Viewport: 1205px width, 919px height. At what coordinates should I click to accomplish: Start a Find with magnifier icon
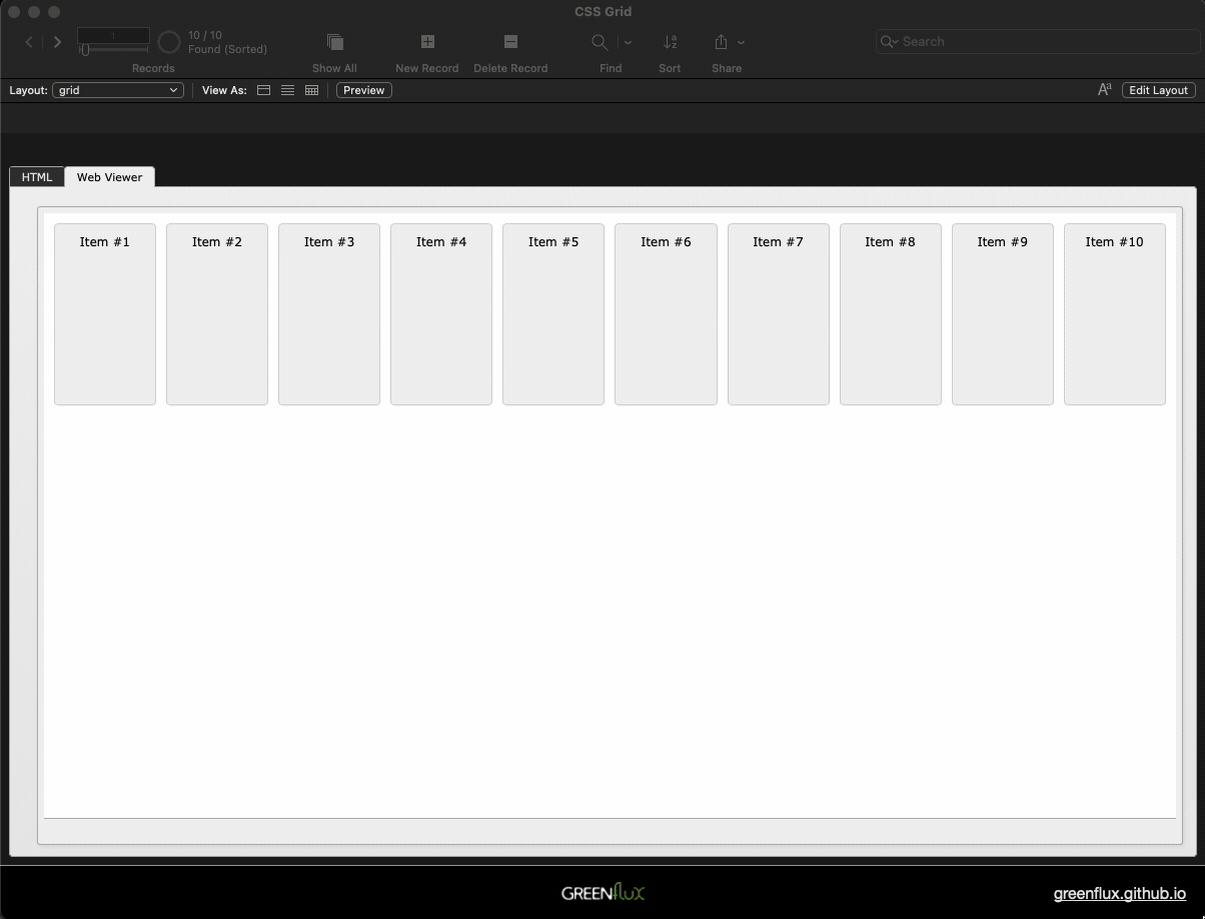coord(600,42)
